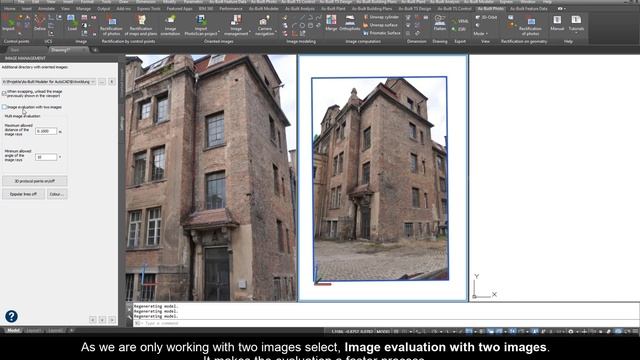Expand Import PhotoScan project dropdown arrow

click(x=219, y=31)
